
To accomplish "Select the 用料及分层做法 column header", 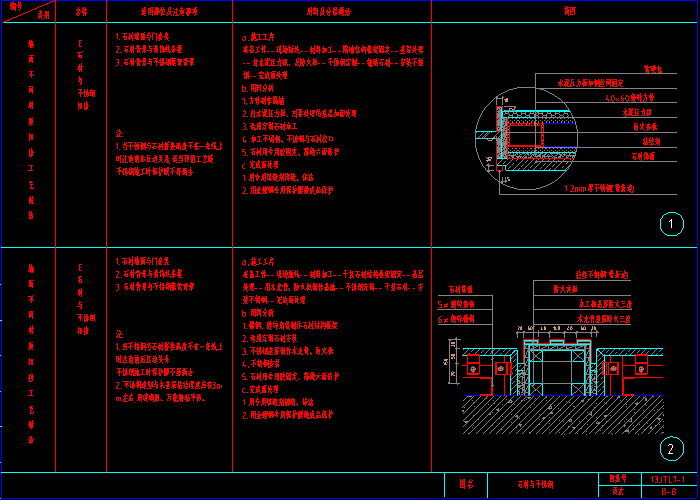I will 329,12.
